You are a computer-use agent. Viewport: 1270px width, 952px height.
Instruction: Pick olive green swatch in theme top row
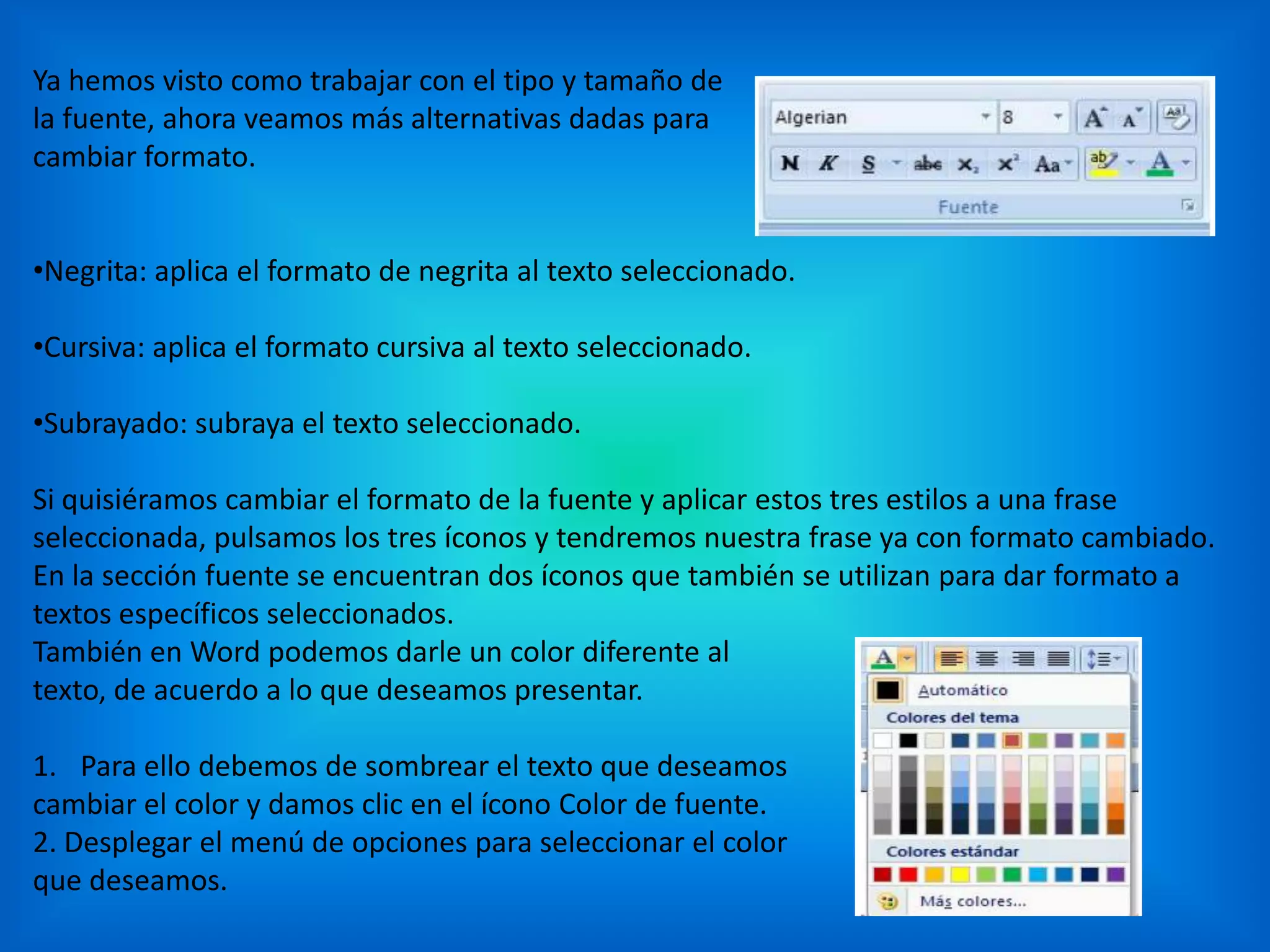click(x=1037, y=740)
